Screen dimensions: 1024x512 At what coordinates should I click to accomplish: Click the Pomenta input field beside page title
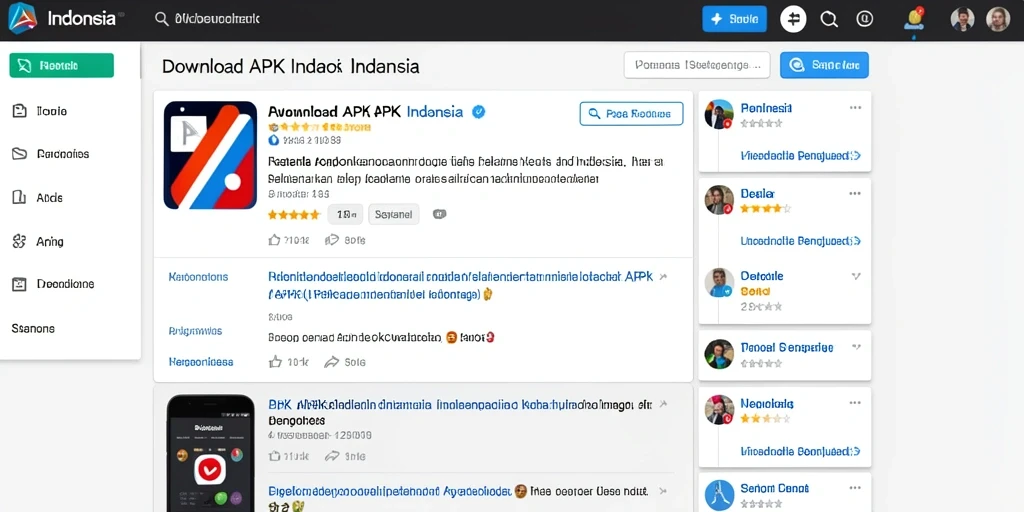tap(697, 65)
